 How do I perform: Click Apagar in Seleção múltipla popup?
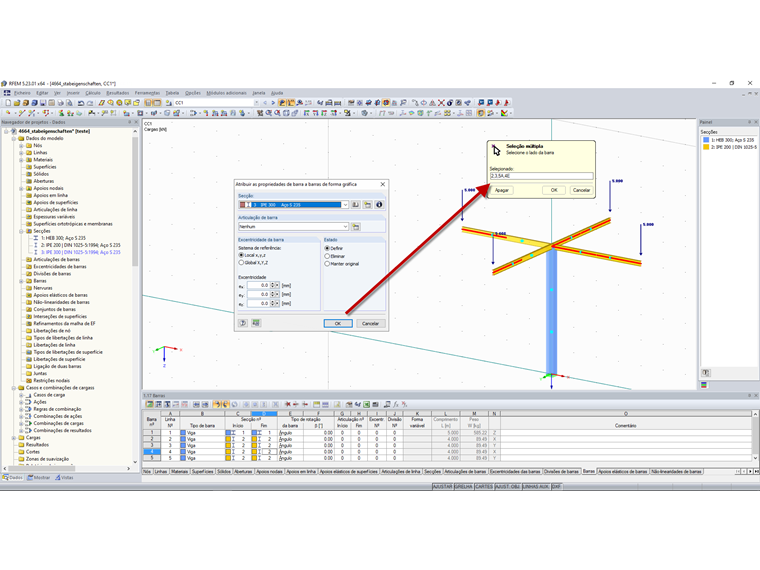(x=502, y=190)
